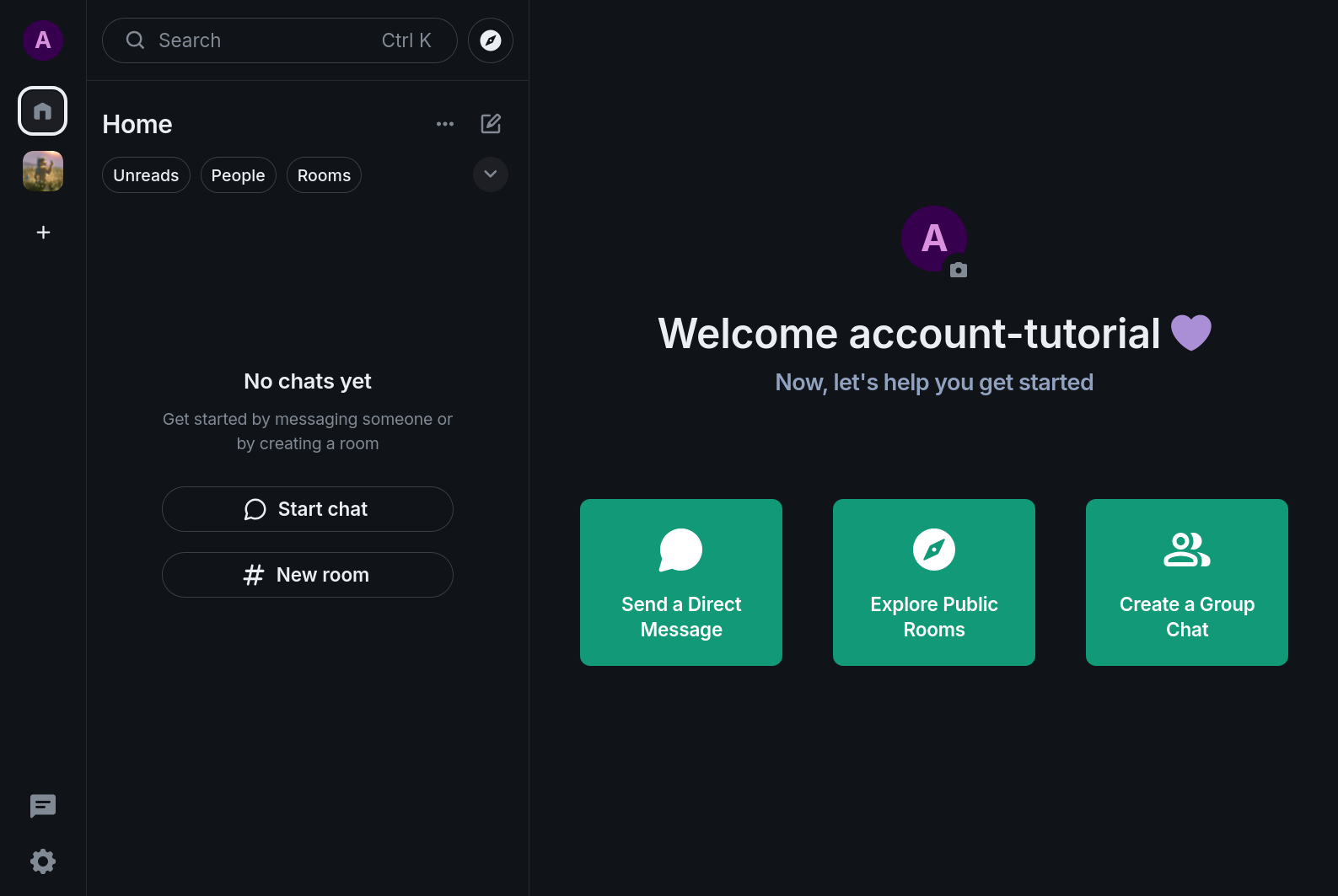Expand the filter list chevron
This screenshot has height=896, width=1338.
[x=491, y=174]
